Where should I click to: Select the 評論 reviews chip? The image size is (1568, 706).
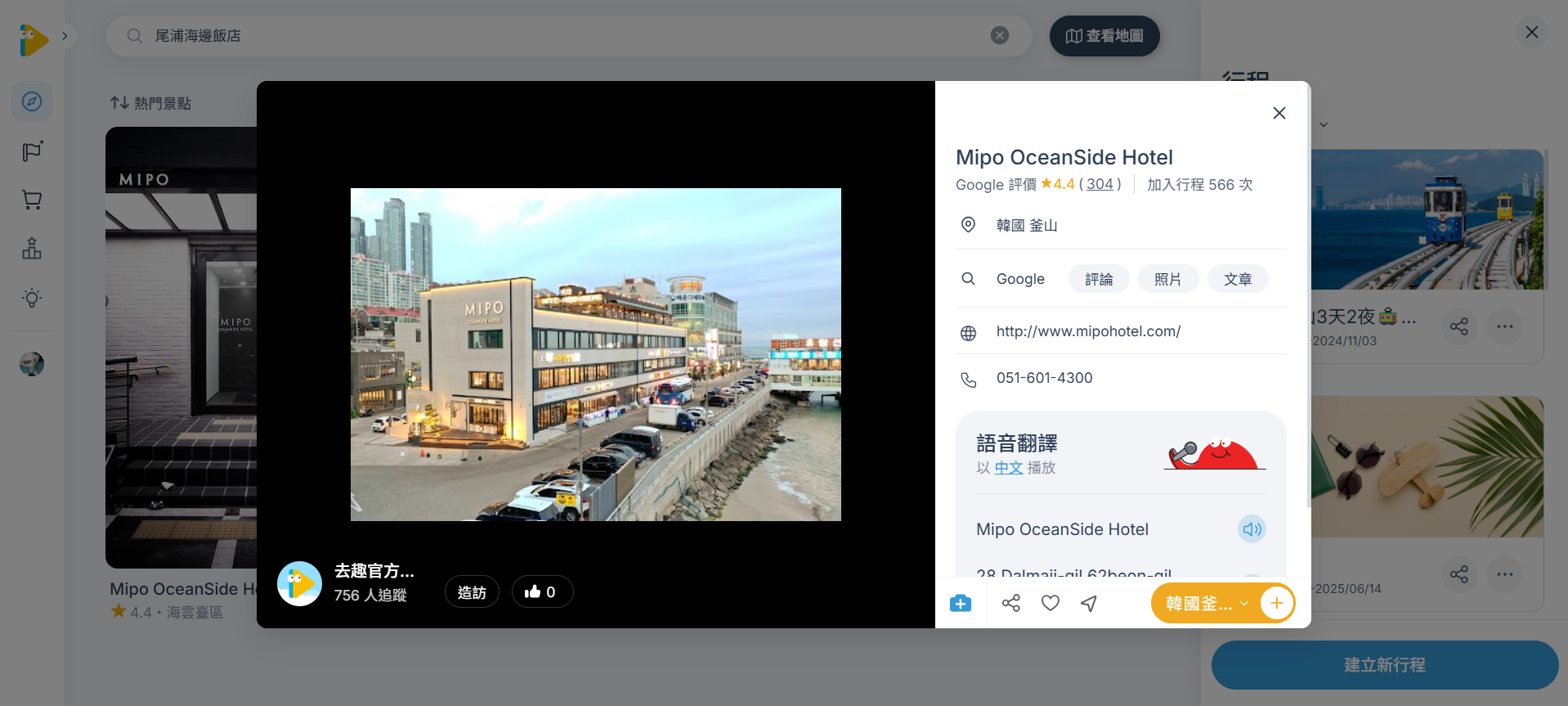pos(1099,279)
